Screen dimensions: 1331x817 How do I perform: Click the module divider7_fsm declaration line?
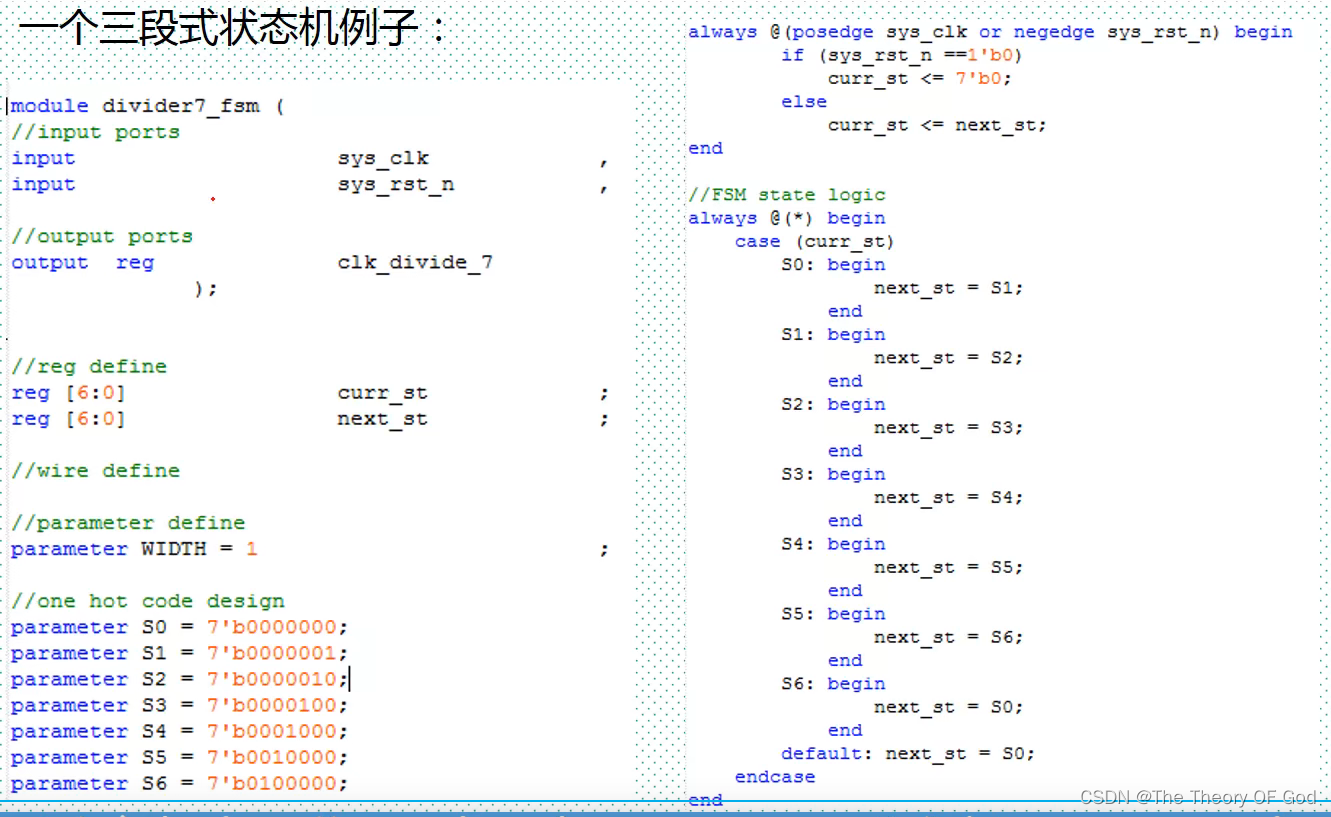[x=148, y=106]
